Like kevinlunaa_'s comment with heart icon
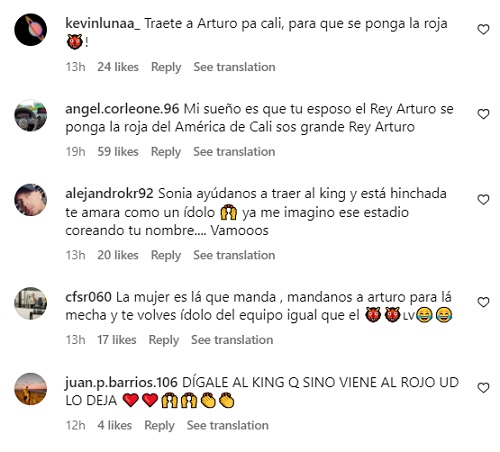The height and width of the screenshot is (452, 500). tap(483, 29)
